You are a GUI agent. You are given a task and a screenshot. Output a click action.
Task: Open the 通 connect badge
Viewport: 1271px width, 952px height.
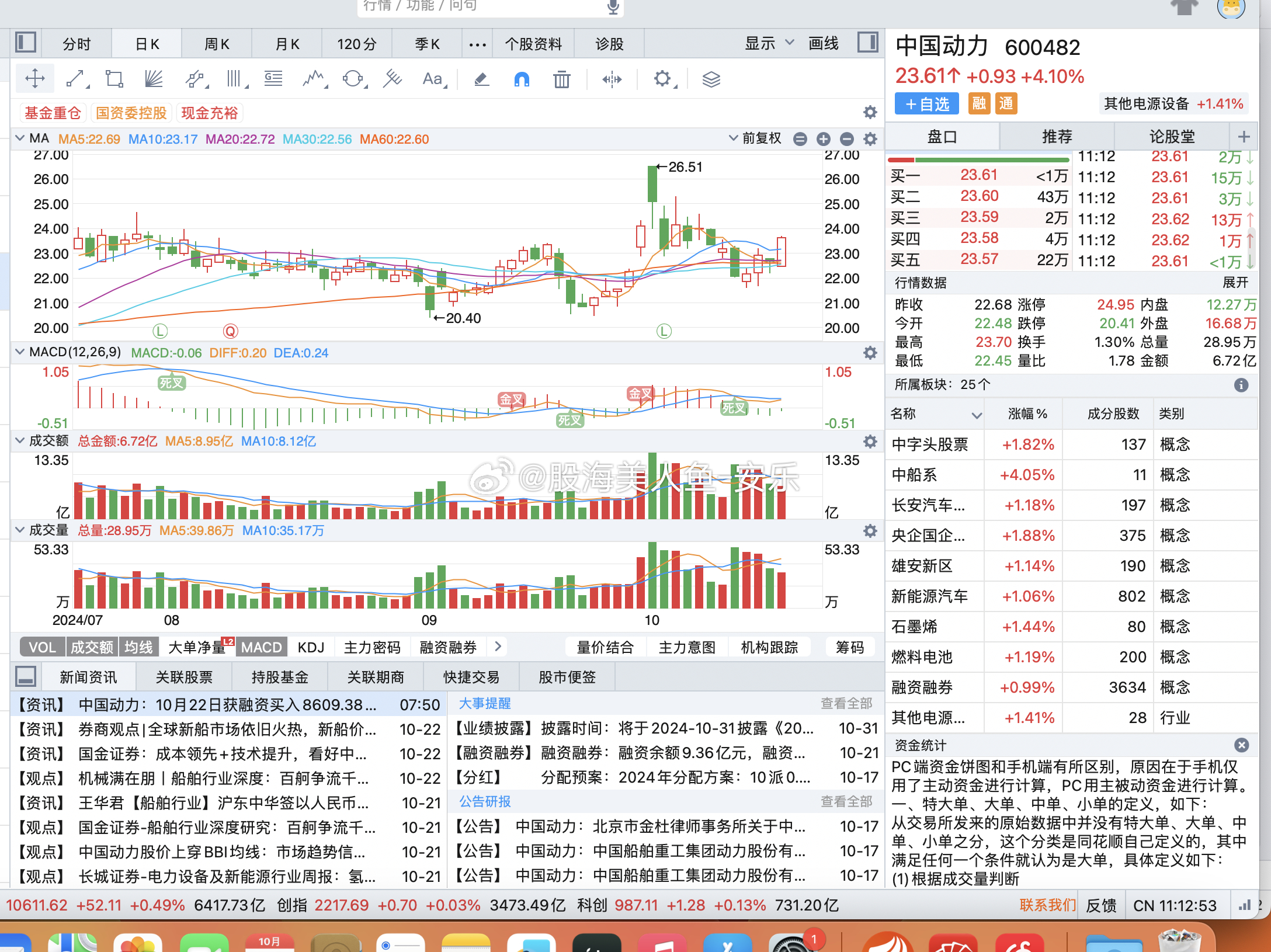(x=1006, y=104)
